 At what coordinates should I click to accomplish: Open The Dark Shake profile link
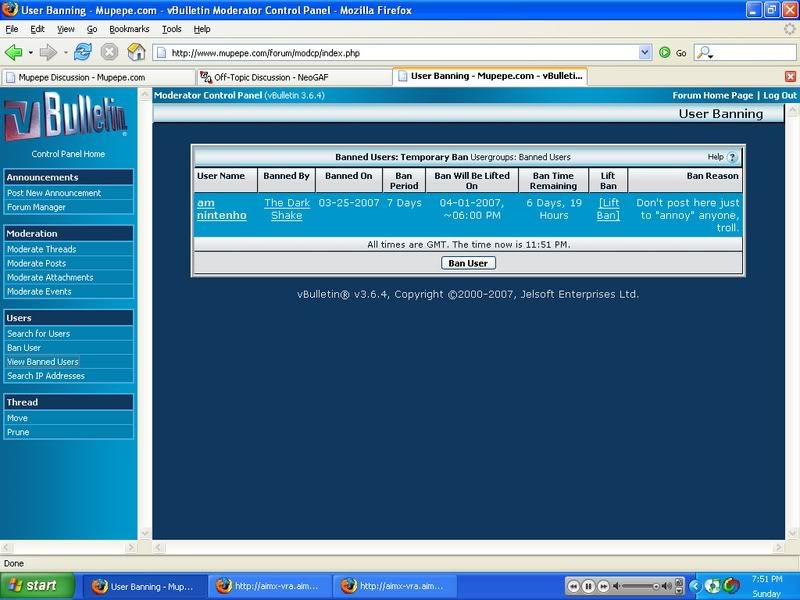287,209
